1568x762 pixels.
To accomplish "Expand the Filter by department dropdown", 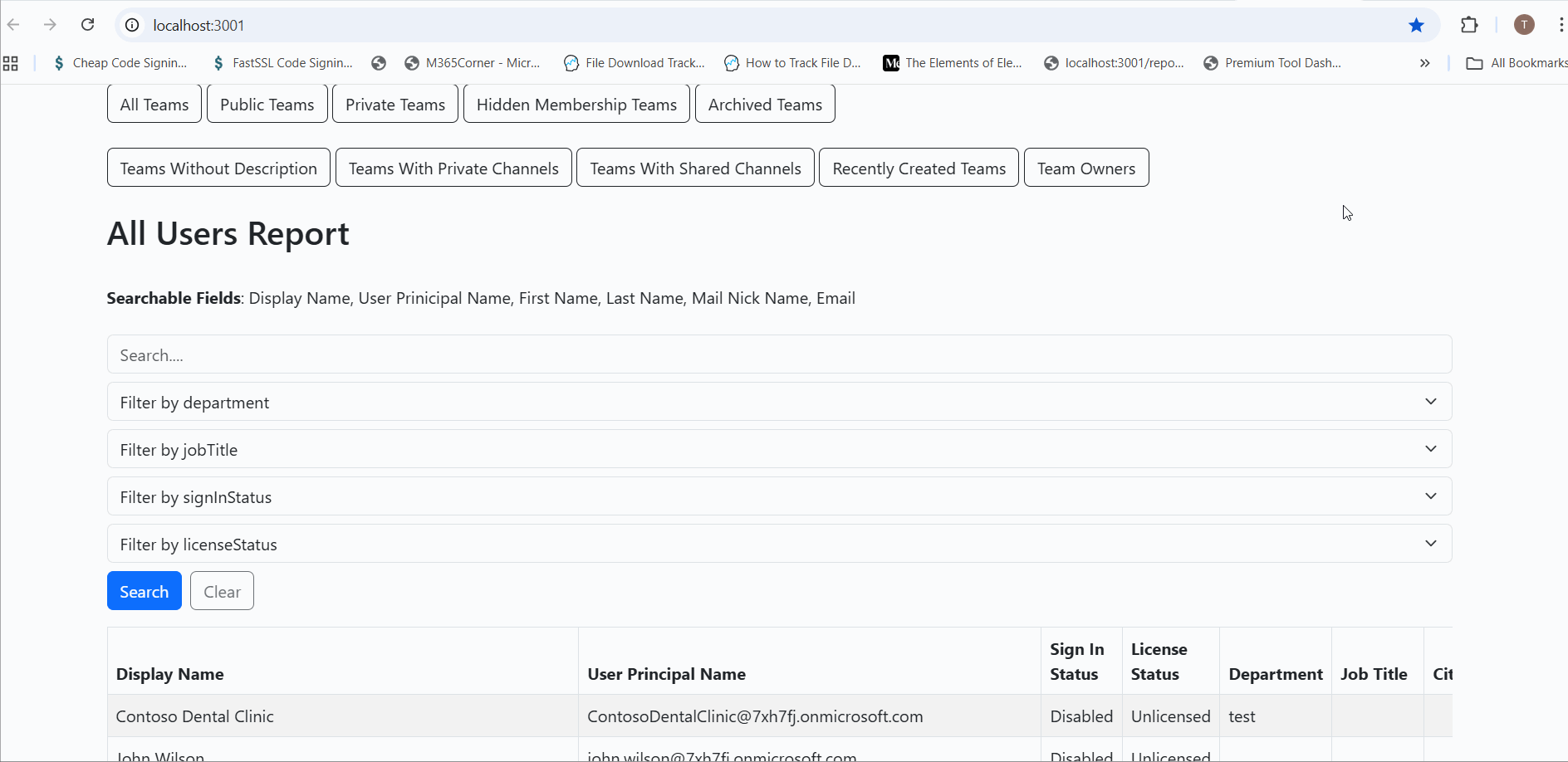I will pyautogui.click(x=779, y=402).
